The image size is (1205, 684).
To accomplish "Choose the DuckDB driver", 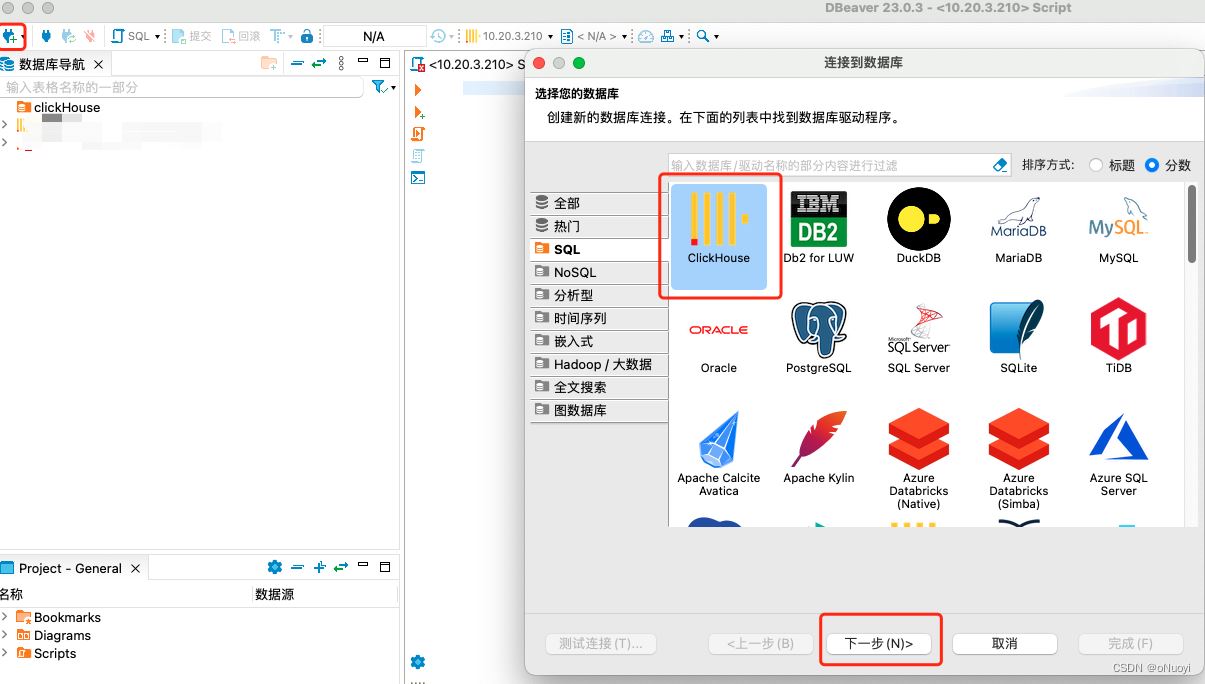I will click(919, 228).
